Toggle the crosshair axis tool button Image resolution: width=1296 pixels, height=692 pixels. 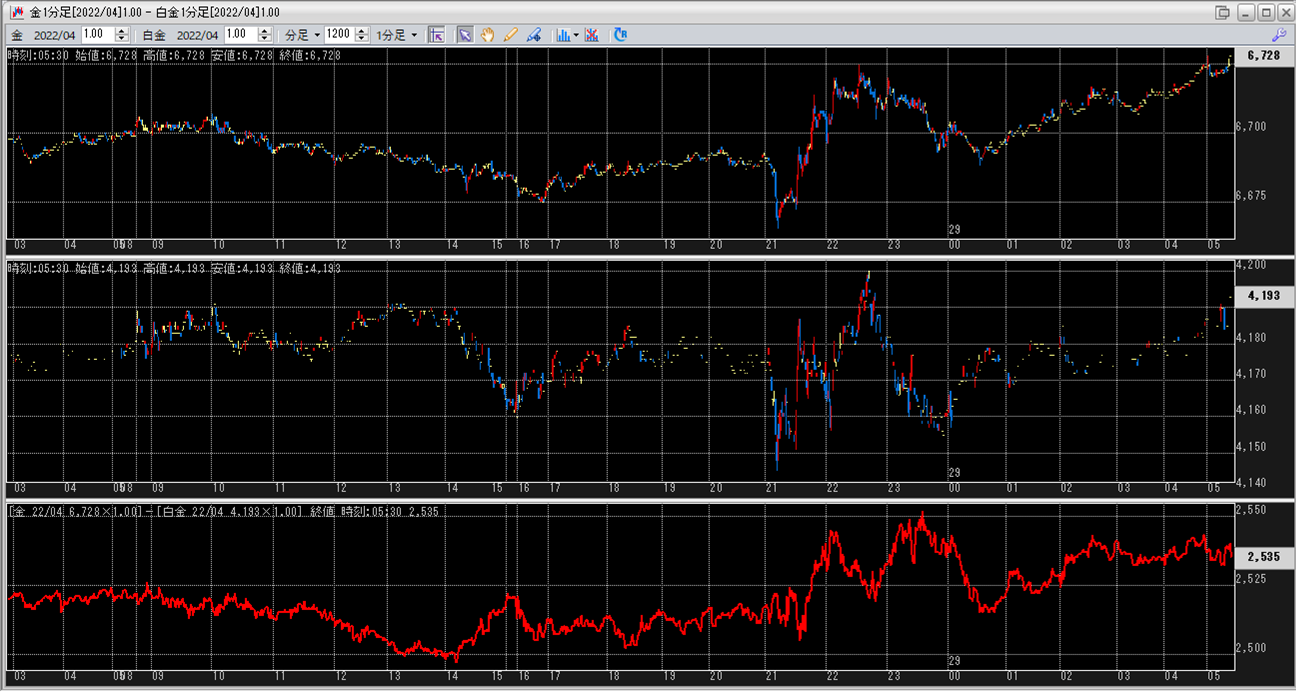[436, 35]
